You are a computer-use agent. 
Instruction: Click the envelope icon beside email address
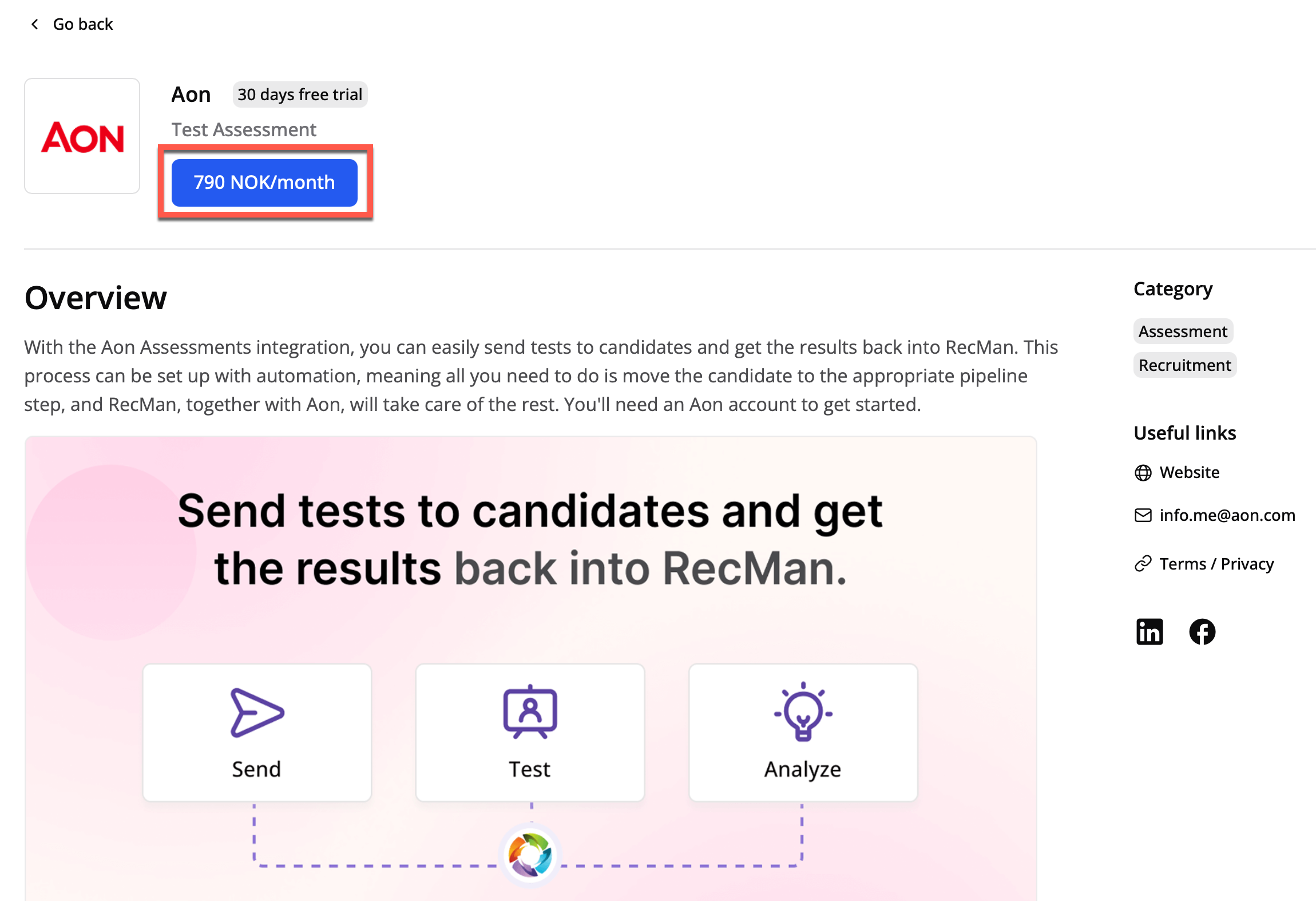[x=1143, y=516]
